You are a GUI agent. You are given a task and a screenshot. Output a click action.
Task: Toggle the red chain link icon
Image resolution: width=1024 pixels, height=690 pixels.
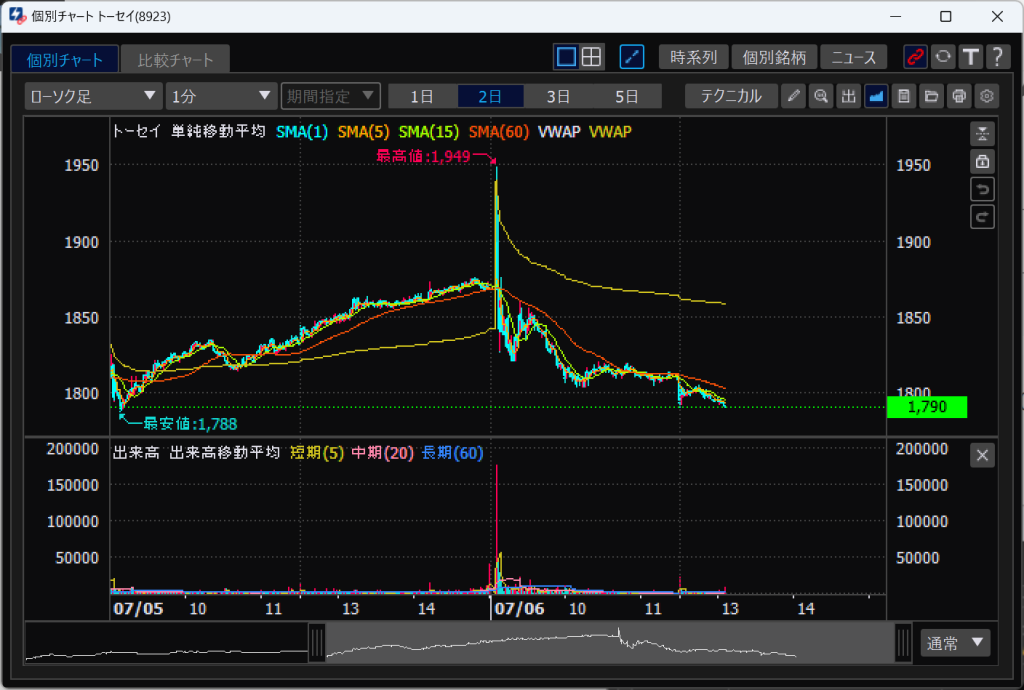pyautogui.click(x=916, y=57)
